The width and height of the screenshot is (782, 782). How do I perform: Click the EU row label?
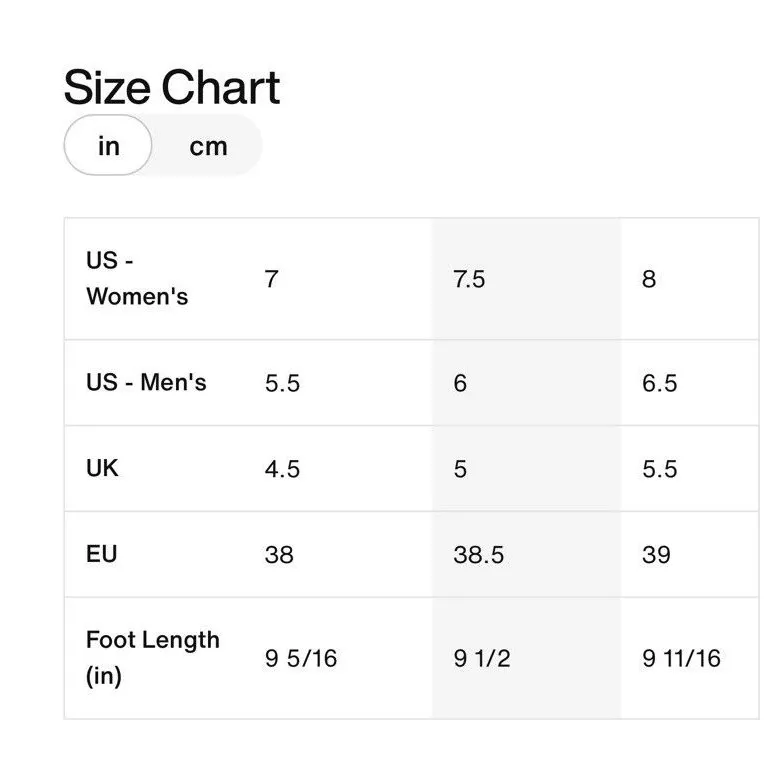tap(101, 553)
